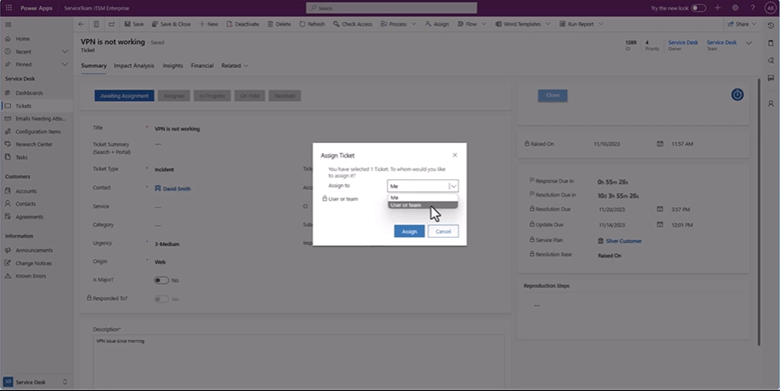Expand the header chevron beside Team
Screen dimensions: 780x391
pos(749,43)
